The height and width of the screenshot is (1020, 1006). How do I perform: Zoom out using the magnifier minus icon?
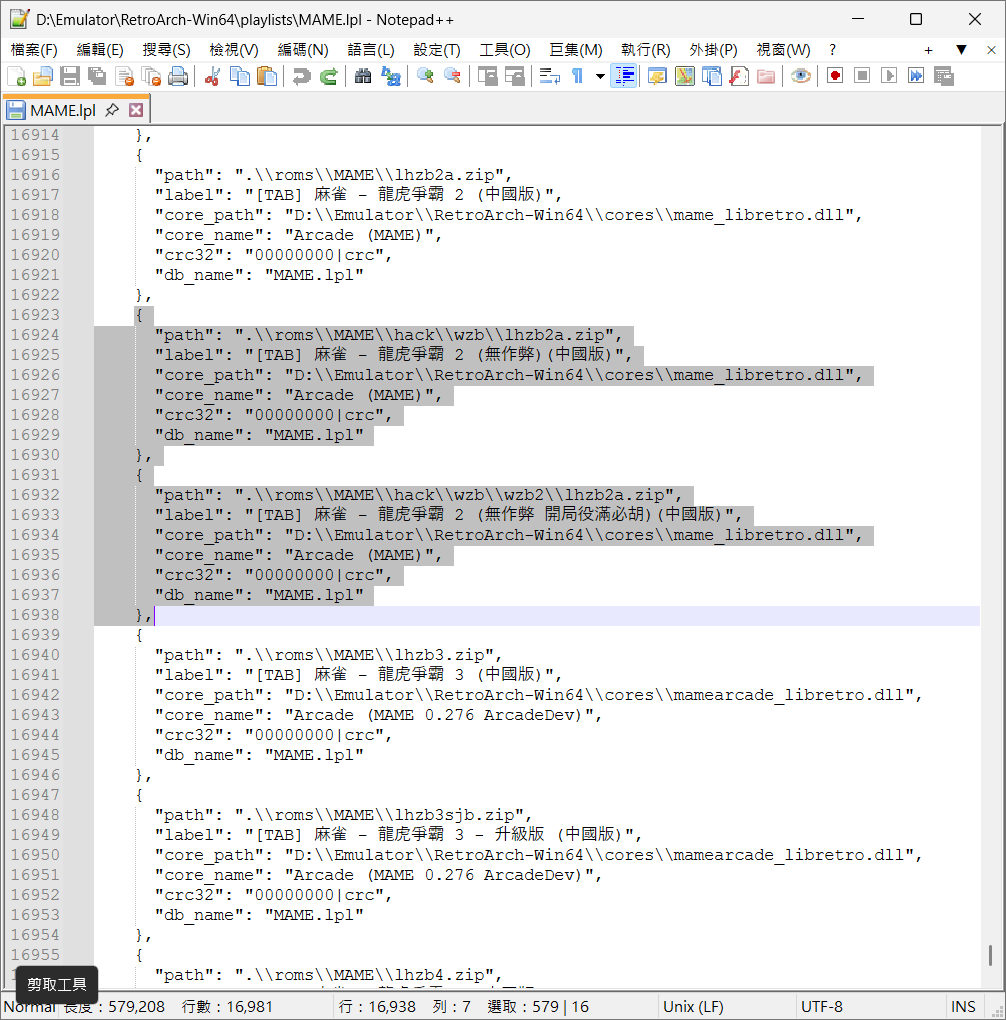pyautogui.click(x=452, y=76)
